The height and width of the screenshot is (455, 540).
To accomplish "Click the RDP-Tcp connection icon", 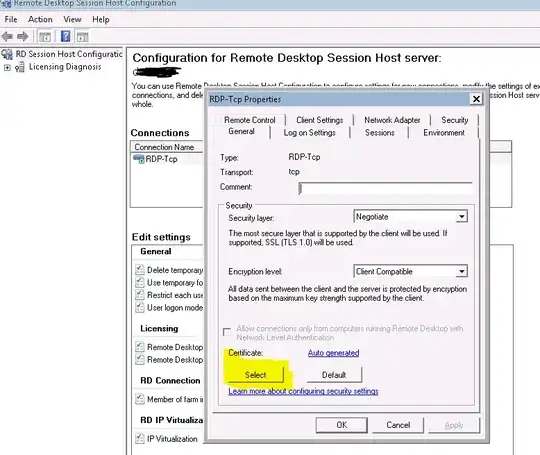I will [139, 159].
